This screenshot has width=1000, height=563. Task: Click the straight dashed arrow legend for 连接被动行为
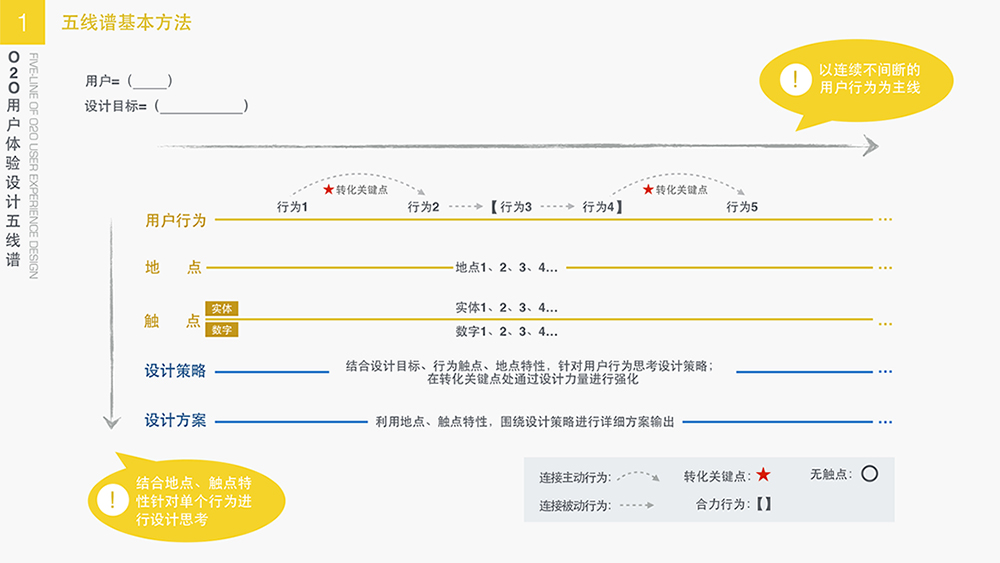pyautogui.click(x=637, y=505)
